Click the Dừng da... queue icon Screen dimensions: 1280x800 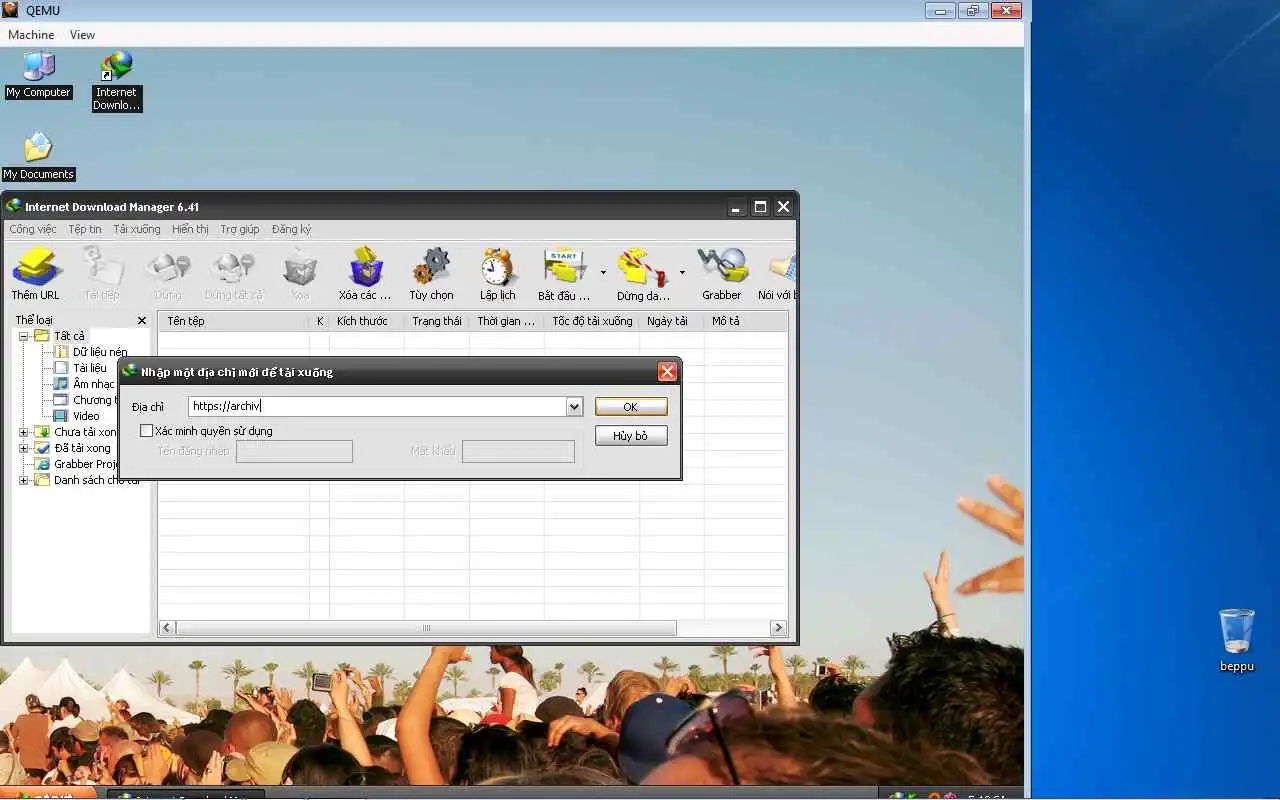(x=643, y=273)
